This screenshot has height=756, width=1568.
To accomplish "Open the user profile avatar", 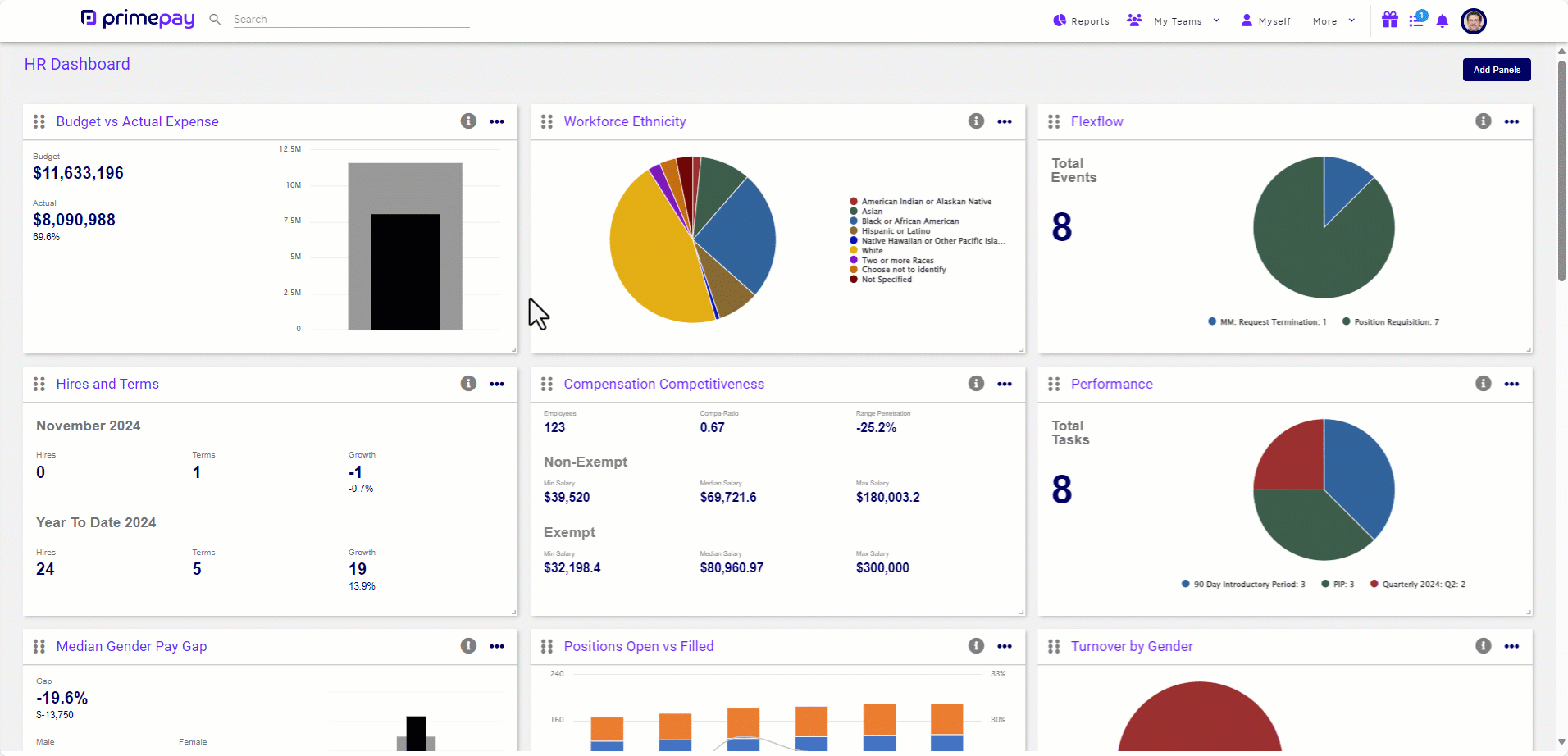I will click(1474, 21).
